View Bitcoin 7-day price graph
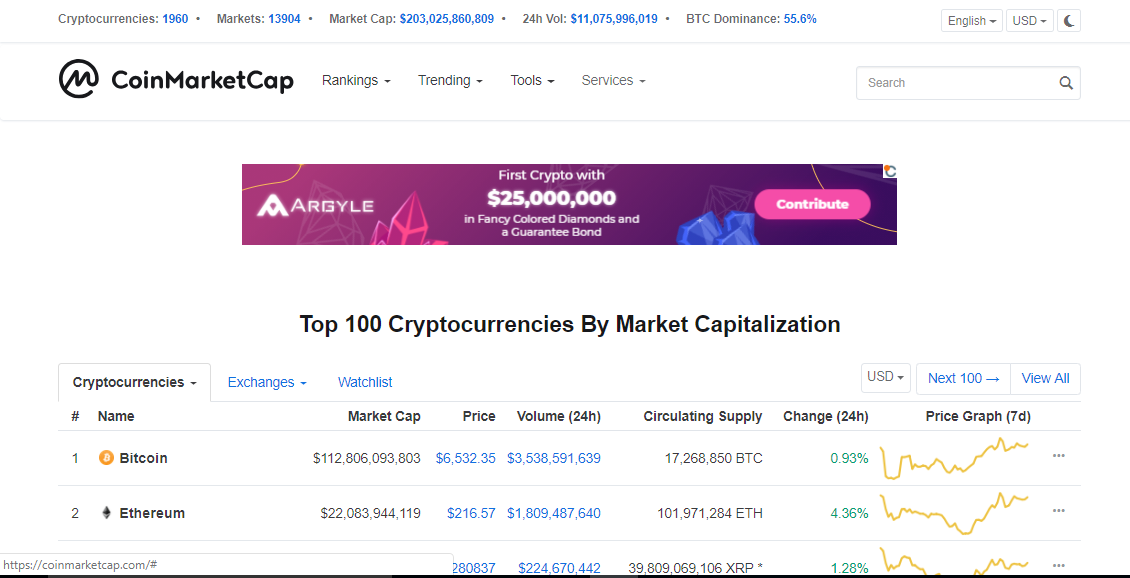1130x578 pixels. [954, 458]
